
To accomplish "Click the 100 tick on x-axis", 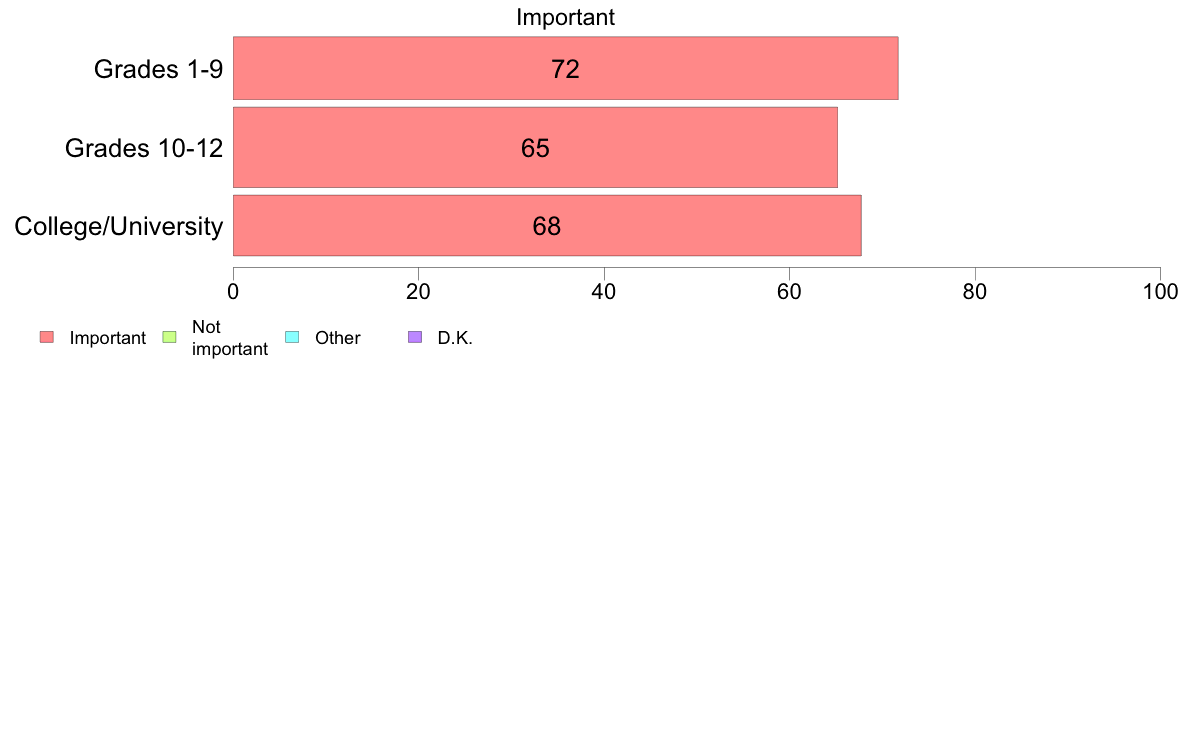I will 1160,292.
